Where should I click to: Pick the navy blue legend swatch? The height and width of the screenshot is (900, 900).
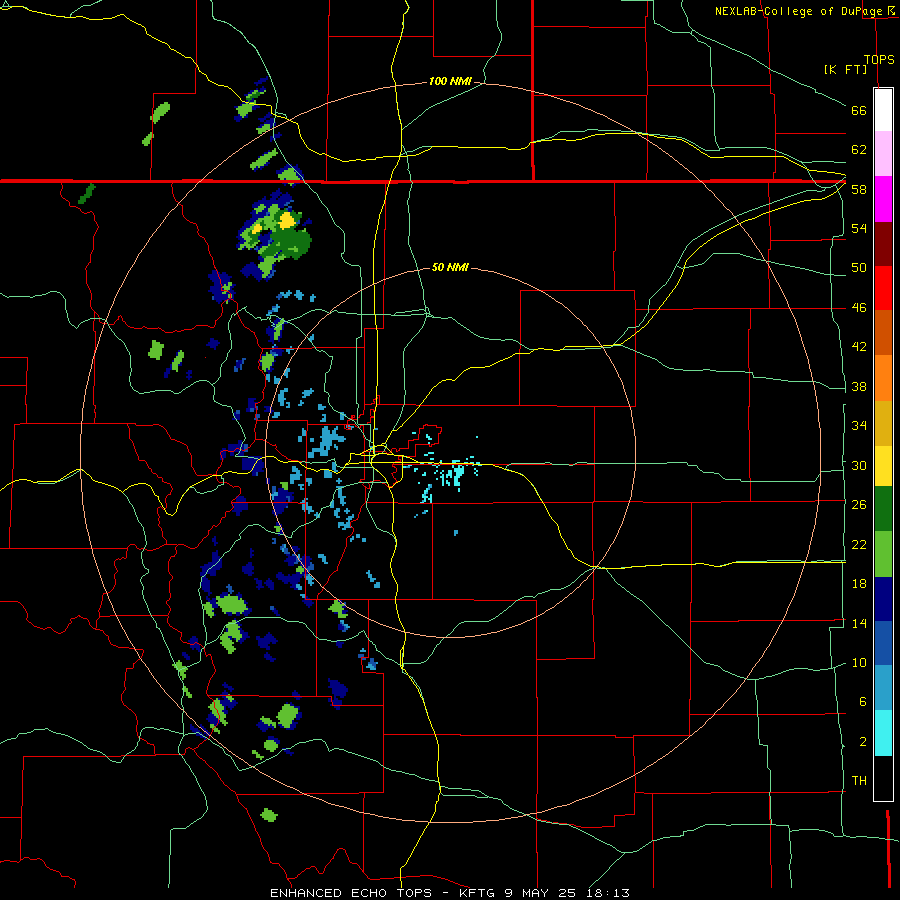[x=883, y=599]
